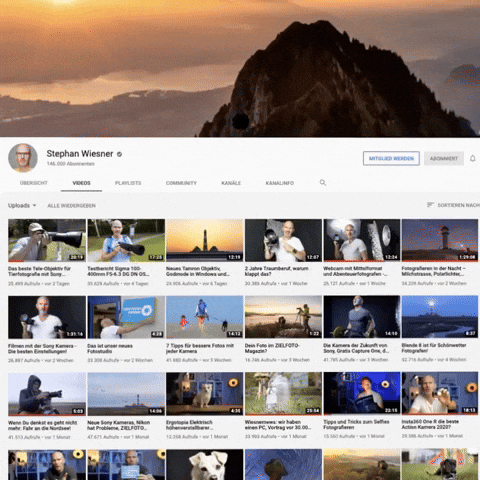Open 7 Tipps für bessere Fotos title

pyautogui.click(x=200, y=348)
